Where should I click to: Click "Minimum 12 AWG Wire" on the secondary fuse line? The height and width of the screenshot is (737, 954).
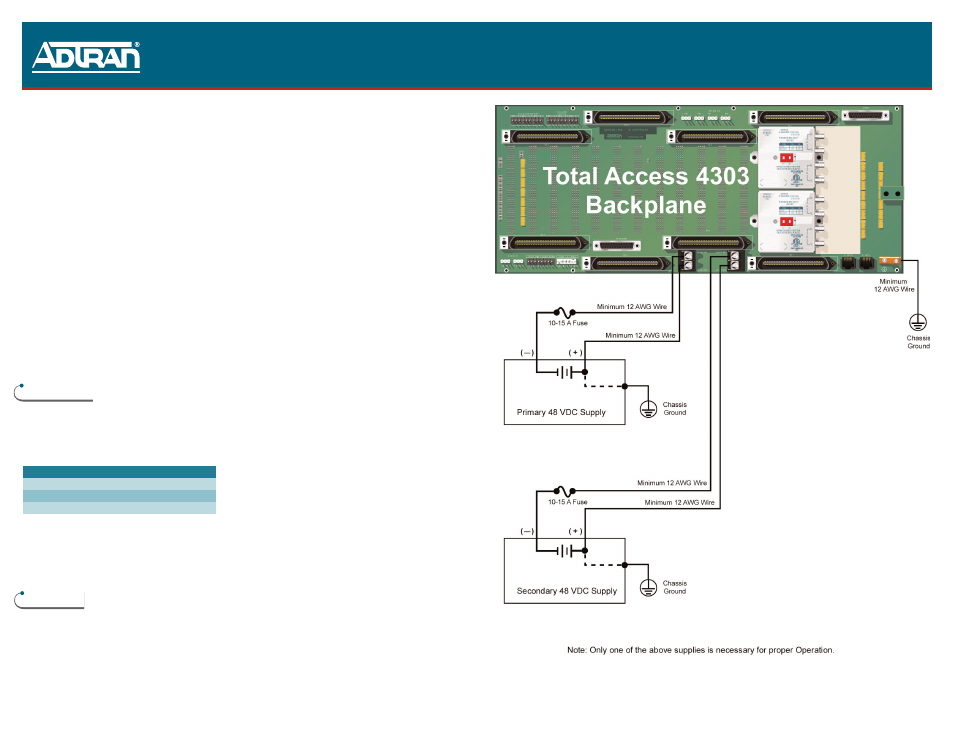[x=672, y=483]
